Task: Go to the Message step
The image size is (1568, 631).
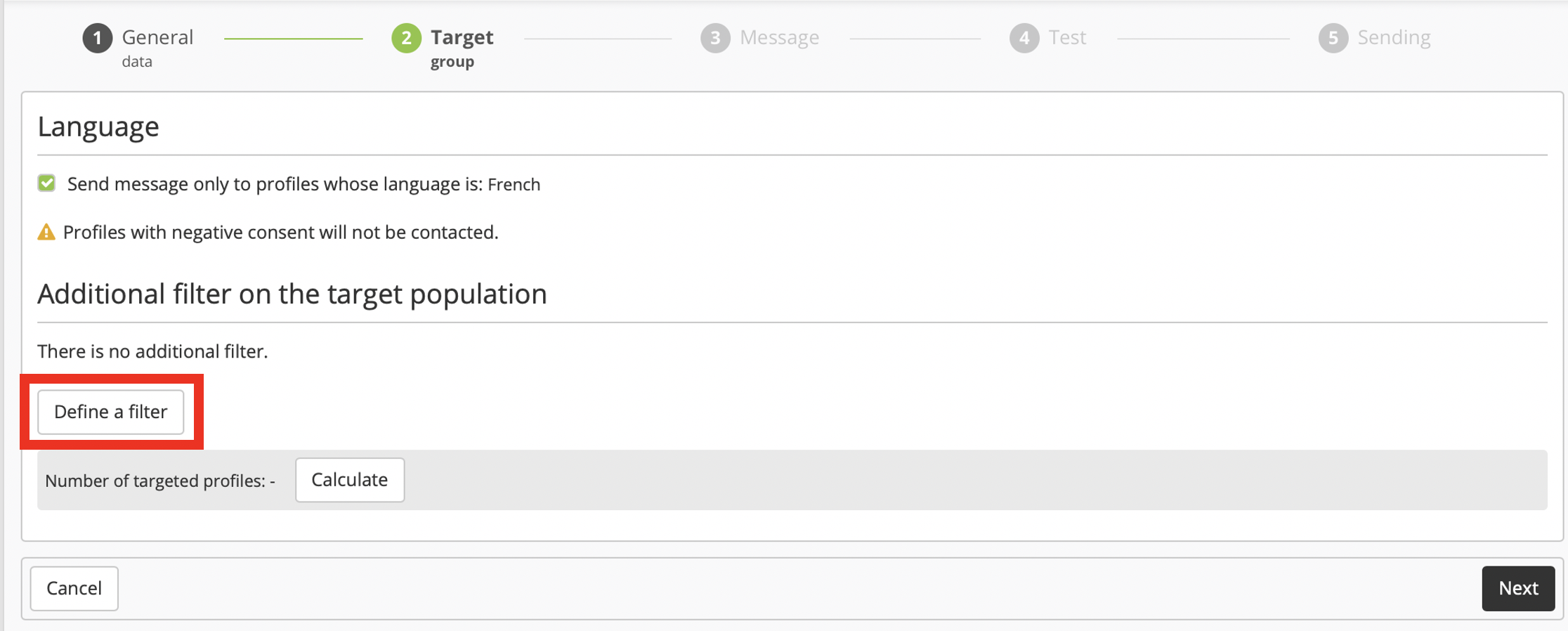Action: pyautogui.click(x=779, y=37)
